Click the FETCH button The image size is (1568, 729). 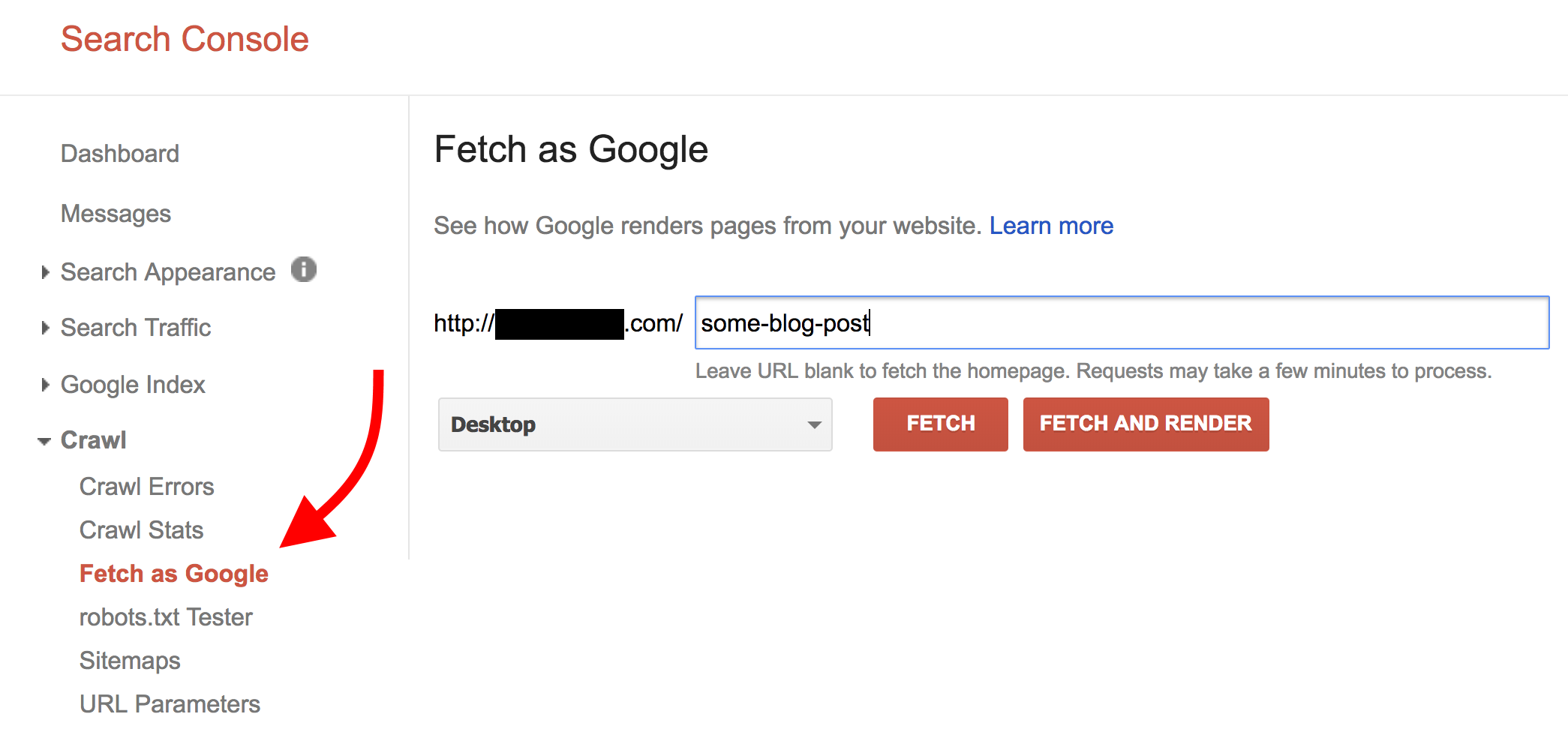(940, 424)
